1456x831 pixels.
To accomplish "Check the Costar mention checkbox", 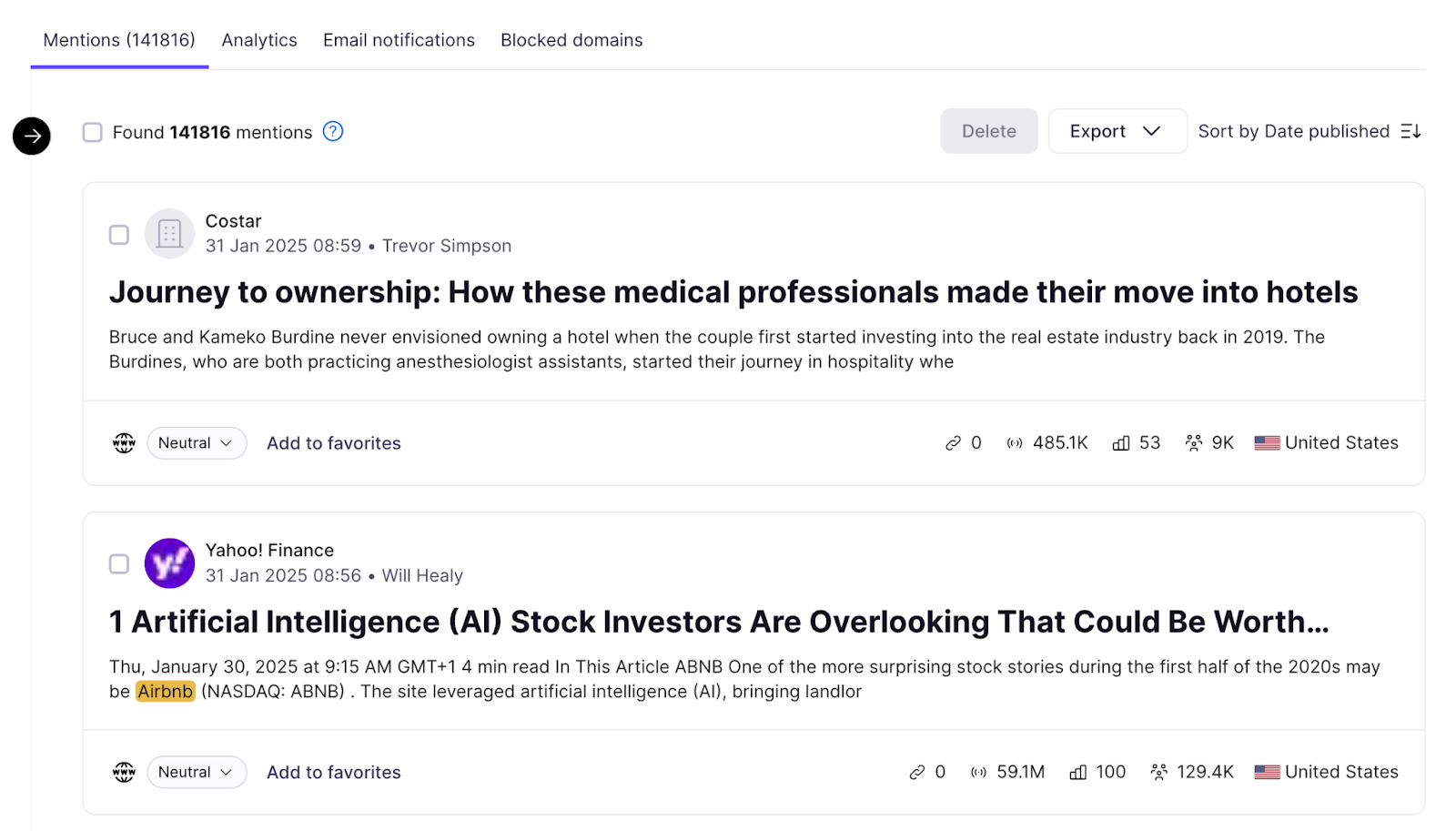I will click(118, 234).
